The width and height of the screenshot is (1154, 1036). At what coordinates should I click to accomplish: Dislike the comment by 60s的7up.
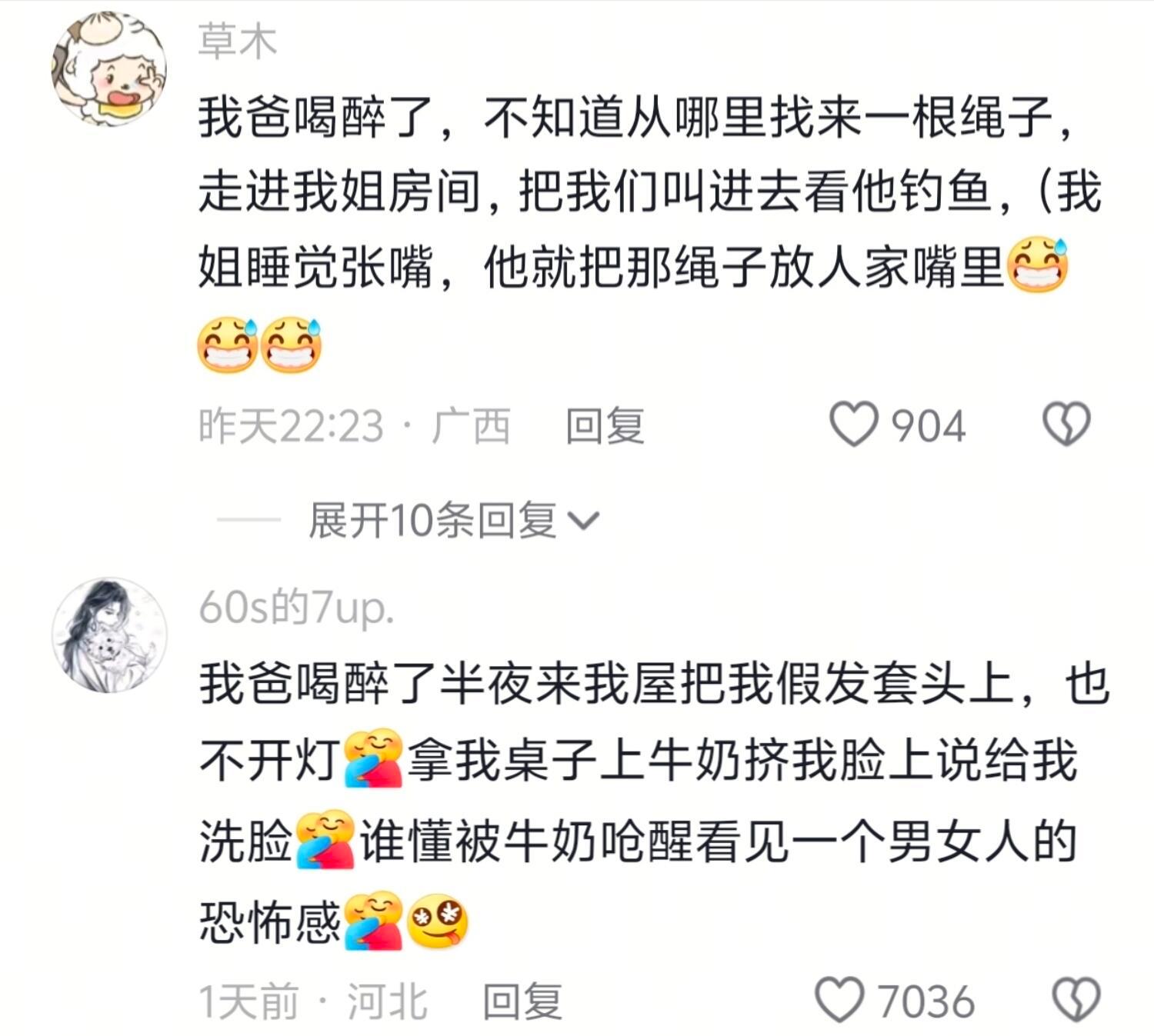(x=1076, y=999)
